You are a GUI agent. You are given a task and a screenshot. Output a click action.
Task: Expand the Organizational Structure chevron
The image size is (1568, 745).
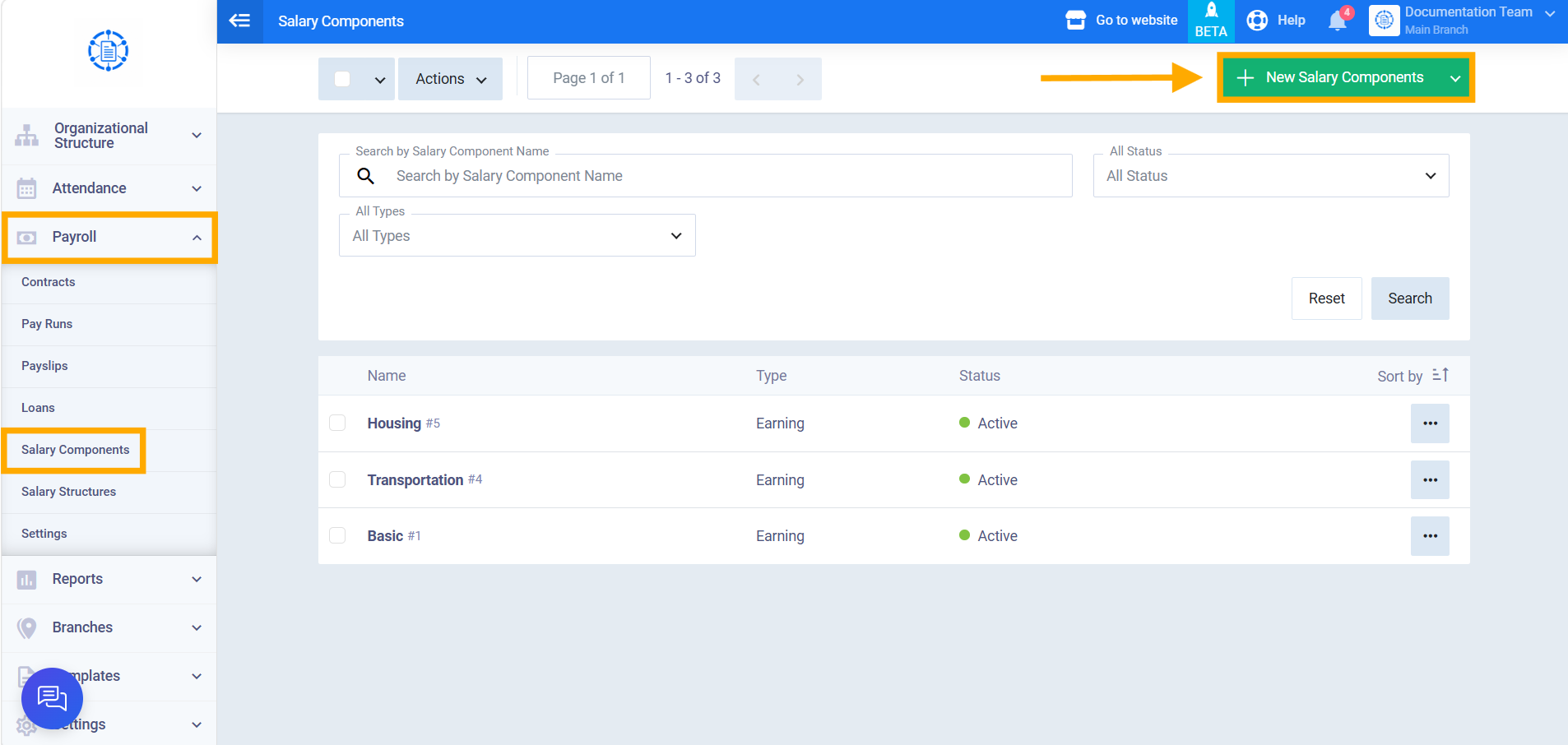[x=197, y=135]
